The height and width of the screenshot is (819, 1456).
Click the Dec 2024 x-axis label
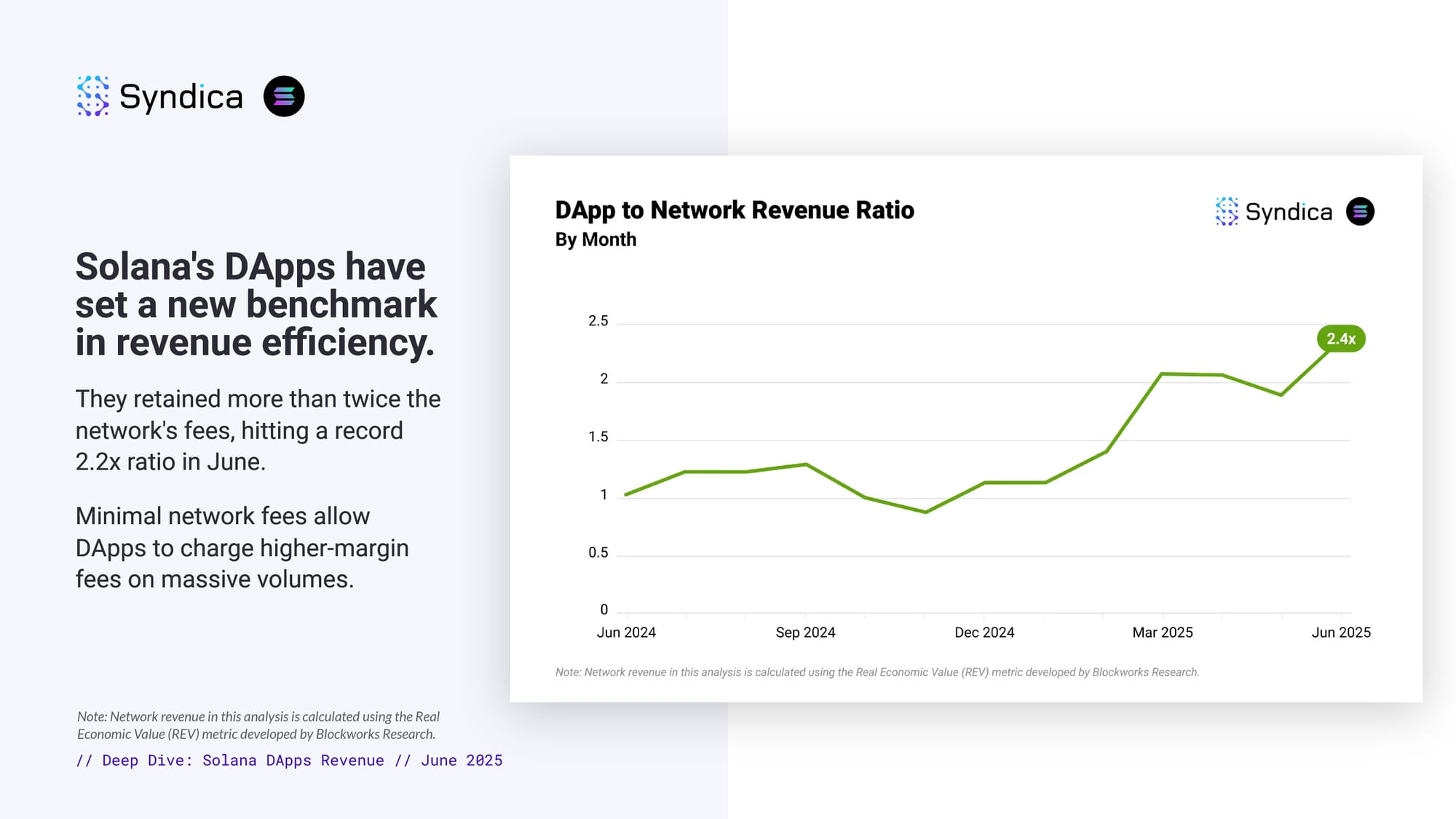[x=984, y=633]
